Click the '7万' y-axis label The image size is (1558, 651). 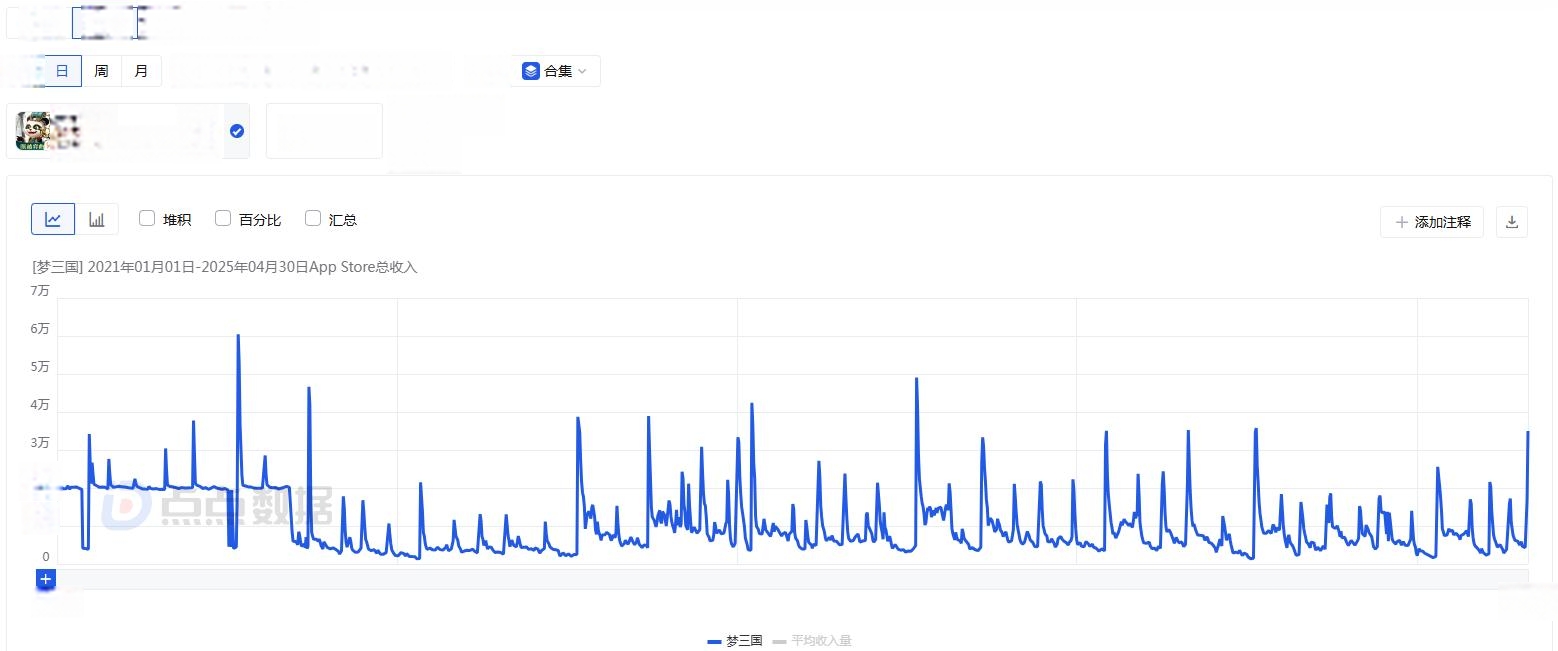(40, 290)
